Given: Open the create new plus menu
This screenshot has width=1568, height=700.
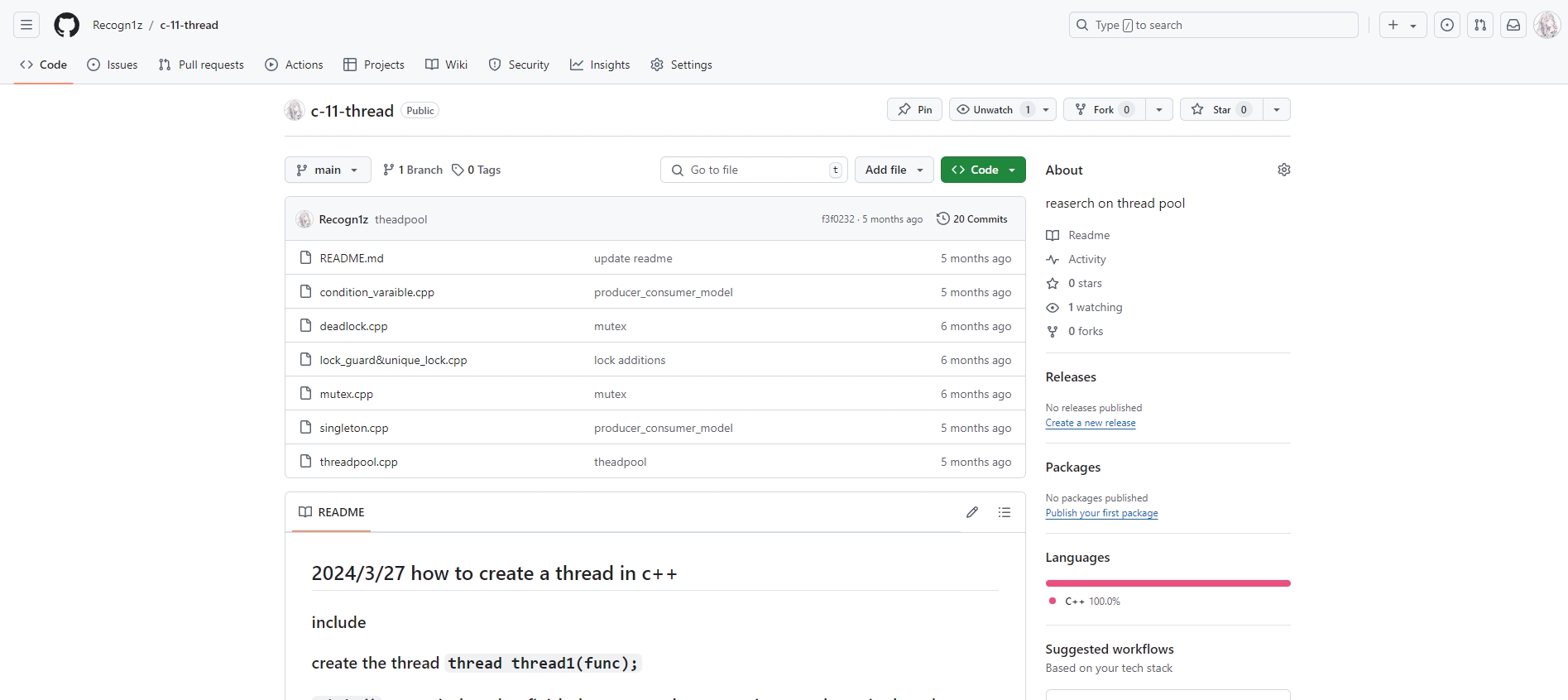Looking at the screenshot, I should pos(1403,25).
